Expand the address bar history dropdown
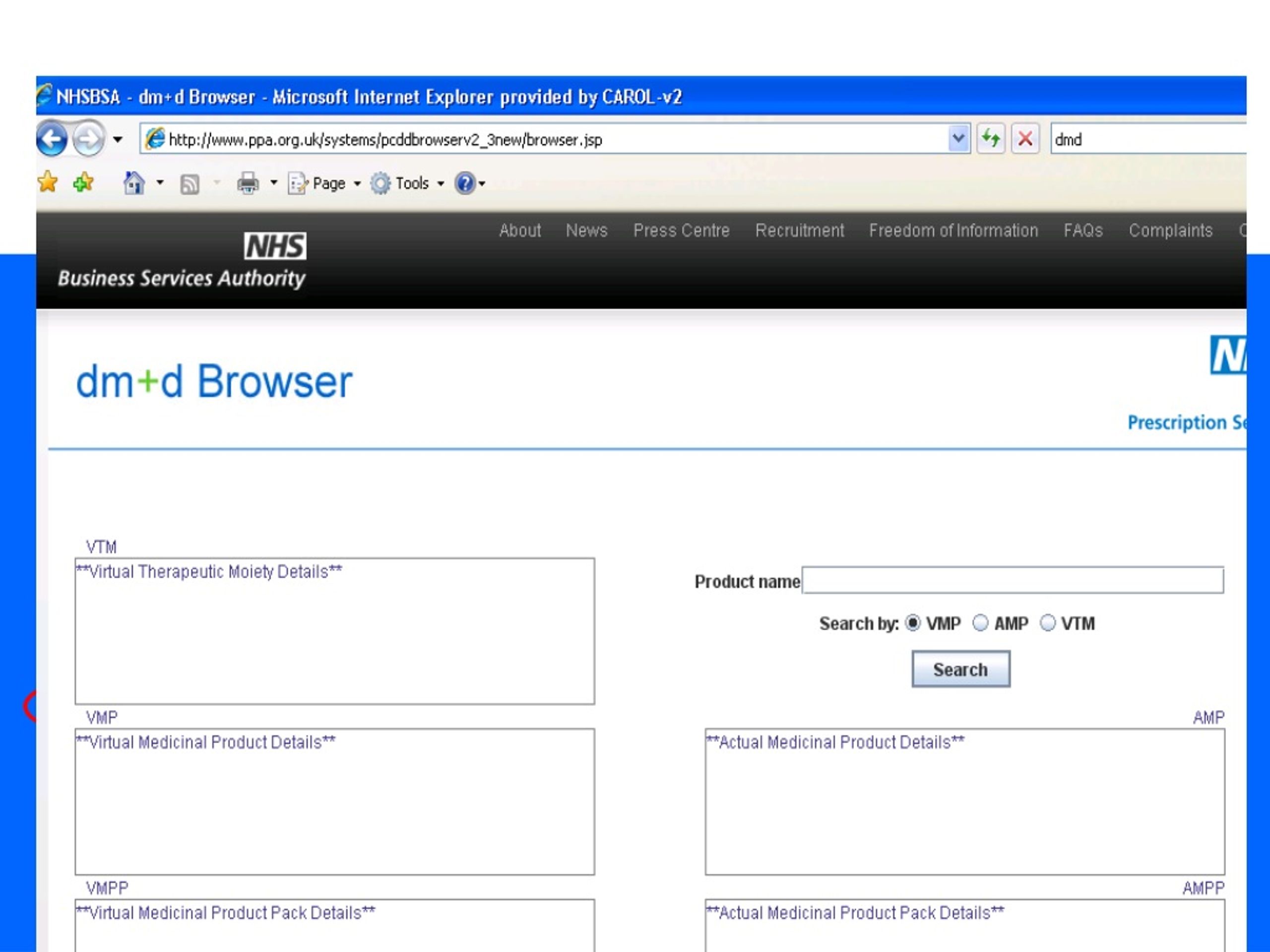 point(958,139)
